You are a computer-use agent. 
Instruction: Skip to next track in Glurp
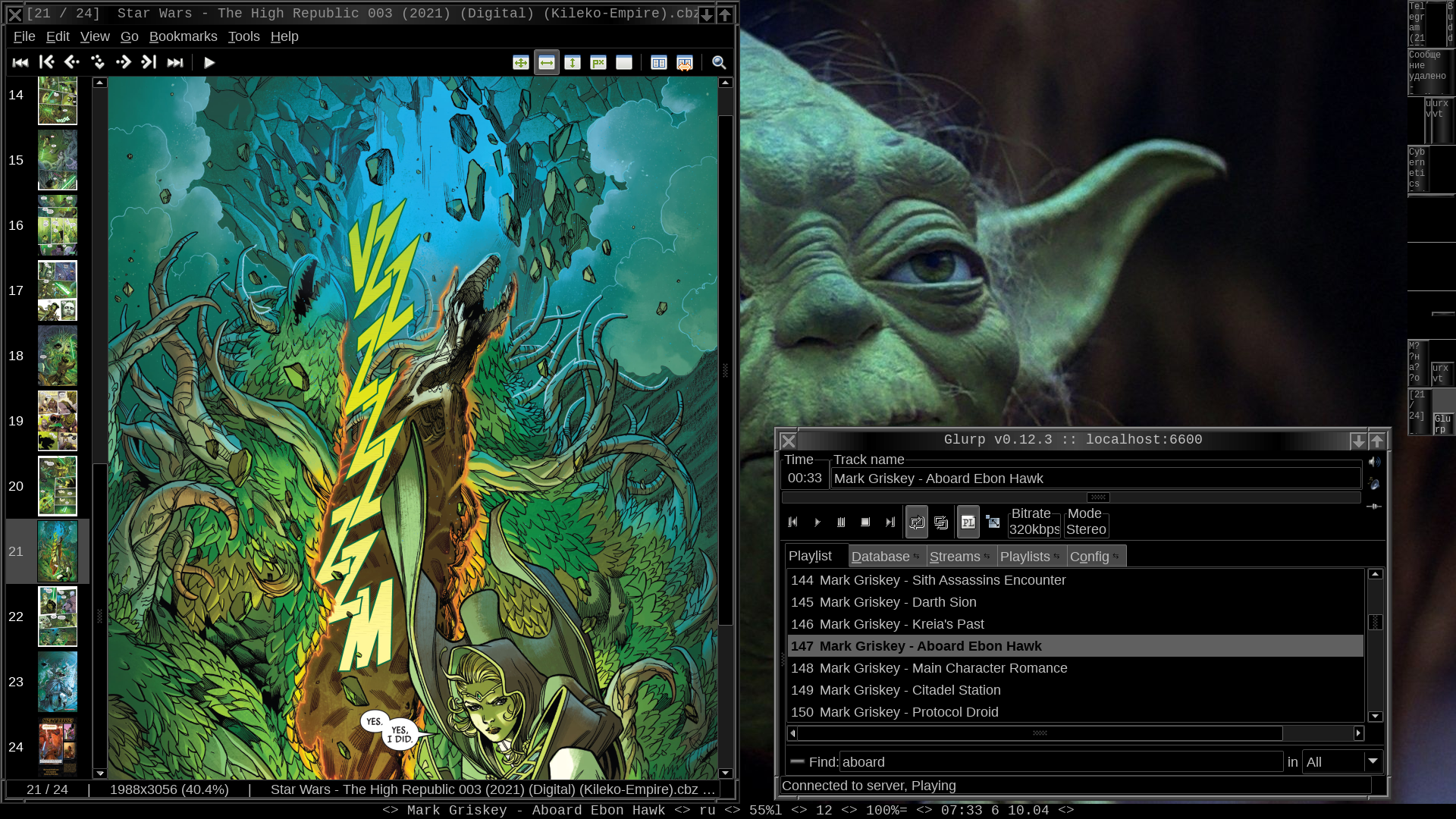point(890,522)
